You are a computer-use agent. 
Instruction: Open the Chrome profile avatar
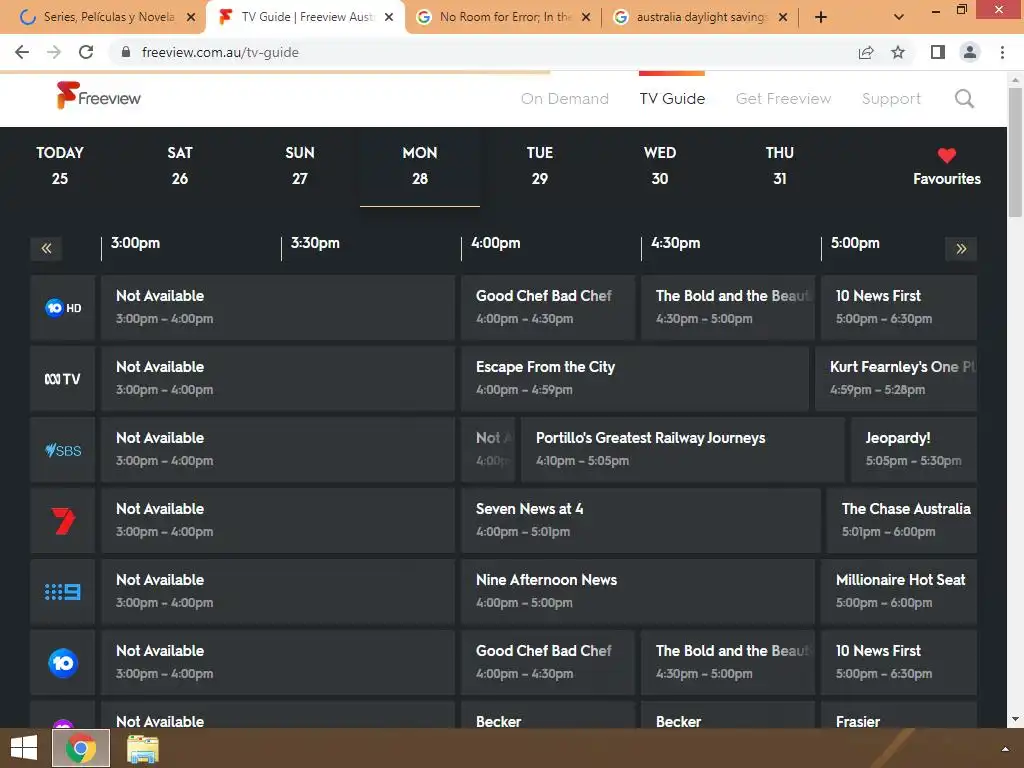click(970, 52)
